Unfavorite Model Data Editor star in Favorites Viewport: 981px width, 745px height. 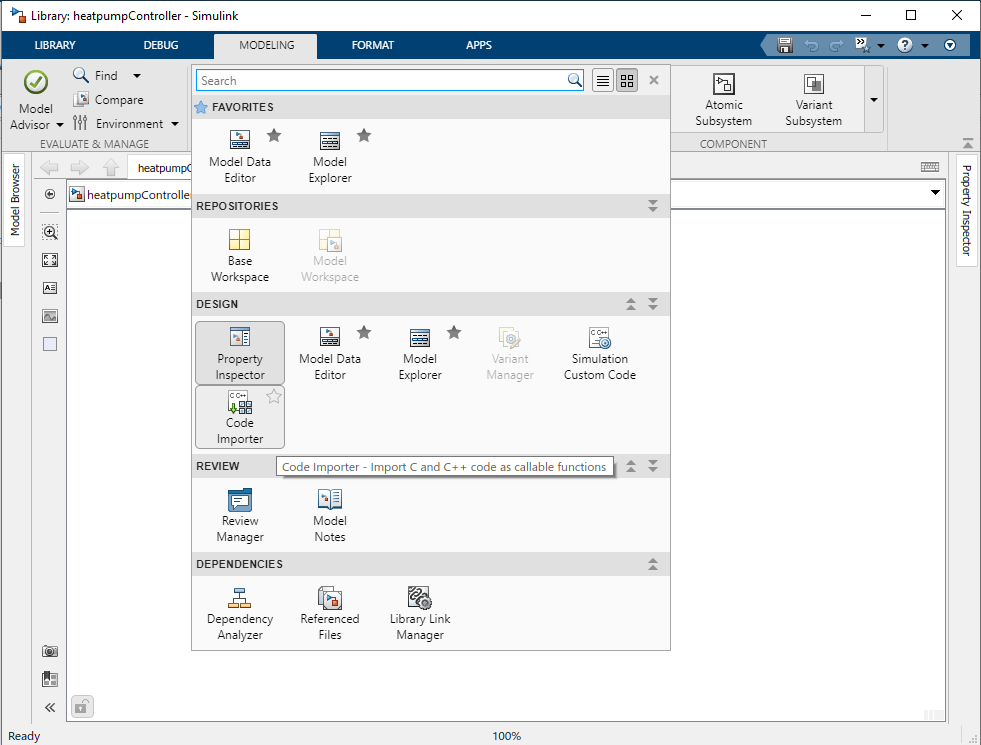tap(274, 135)
